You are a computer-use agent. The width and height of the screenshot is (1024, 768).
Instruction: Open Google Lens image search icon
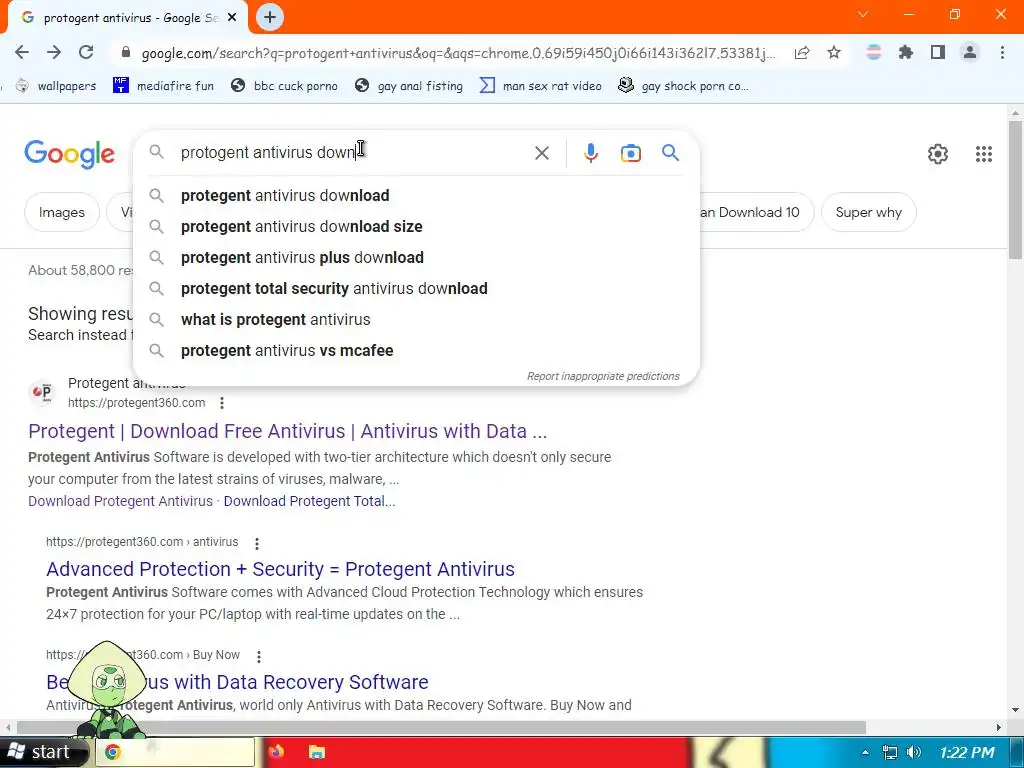(630, 153)
